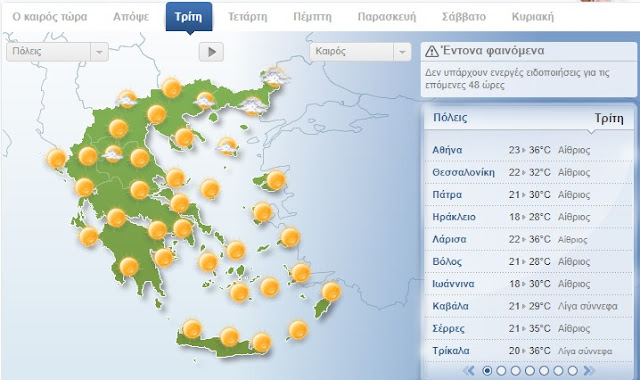Select the sun icon over Patra
This screenshot has width=640, height=380.
point(116,218)
